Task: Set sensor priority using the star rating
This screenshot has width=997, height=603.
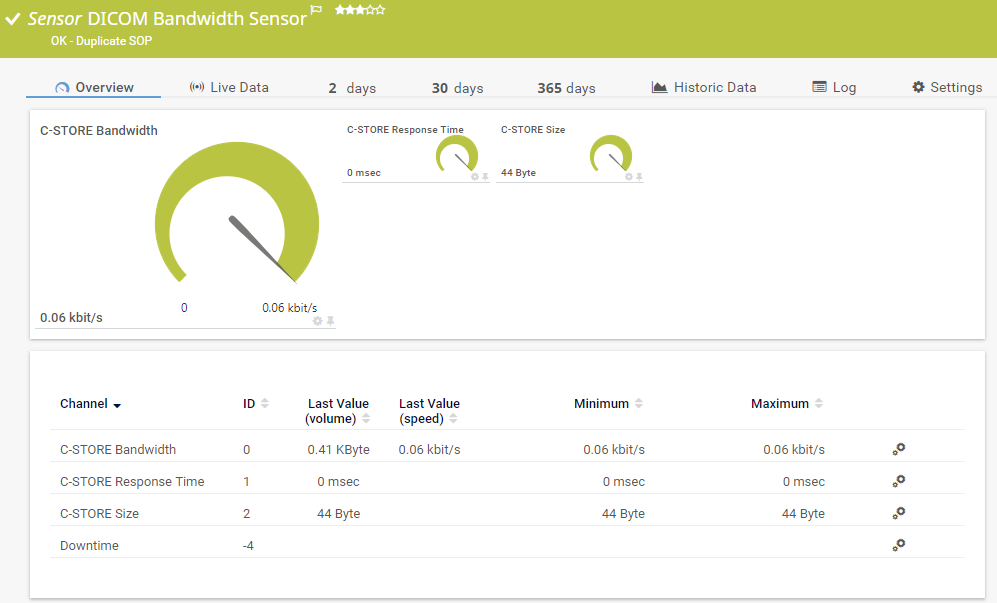Action: pyautogui.click(x=359, y=9)
